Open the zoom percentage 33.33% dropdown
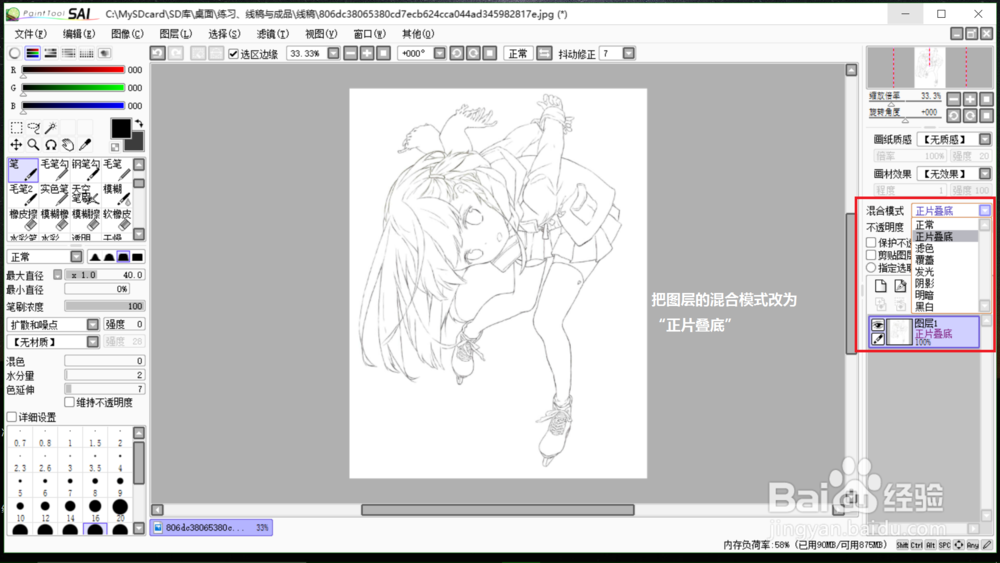This screenshot has height=563, width=1000. click(x=333, y=54)
